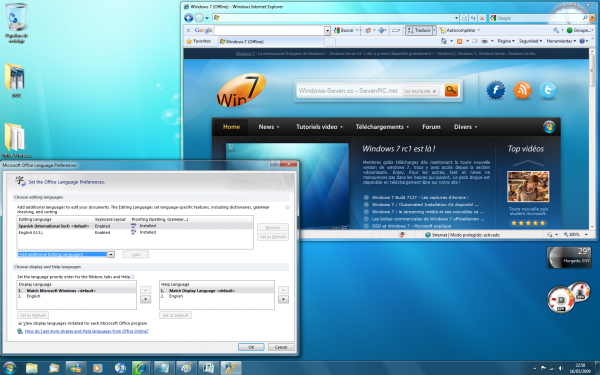Open the Recycle Bin on the desktop
Image resolution: width=600 pixels, height=375 pixels.
click(16, 22)
